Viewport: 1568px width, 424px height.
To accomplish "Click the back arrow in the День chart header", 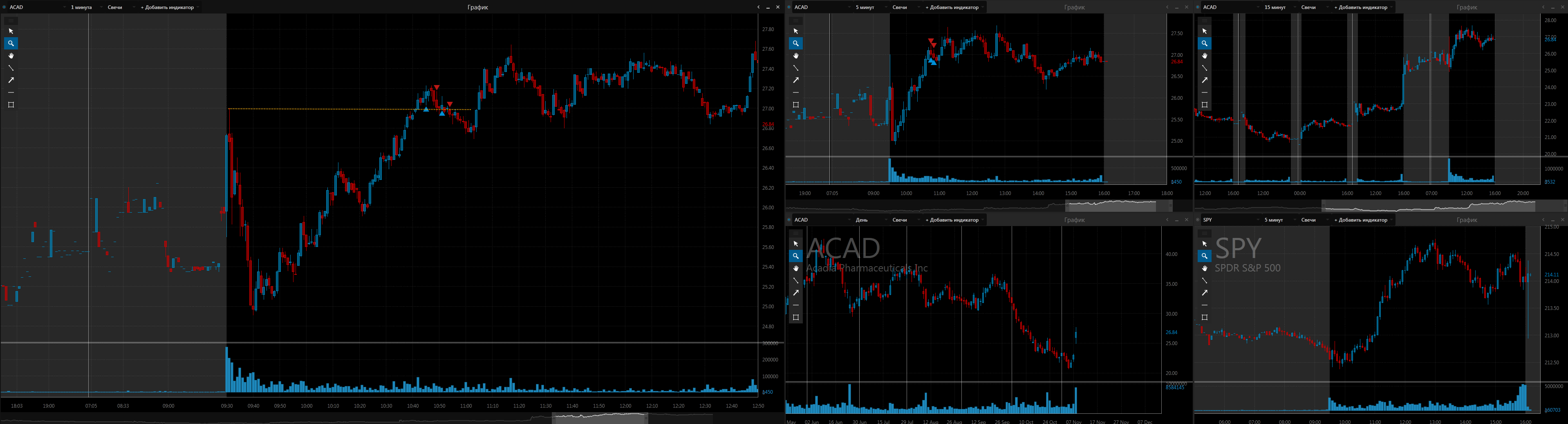I will (x=1167, y=220).
